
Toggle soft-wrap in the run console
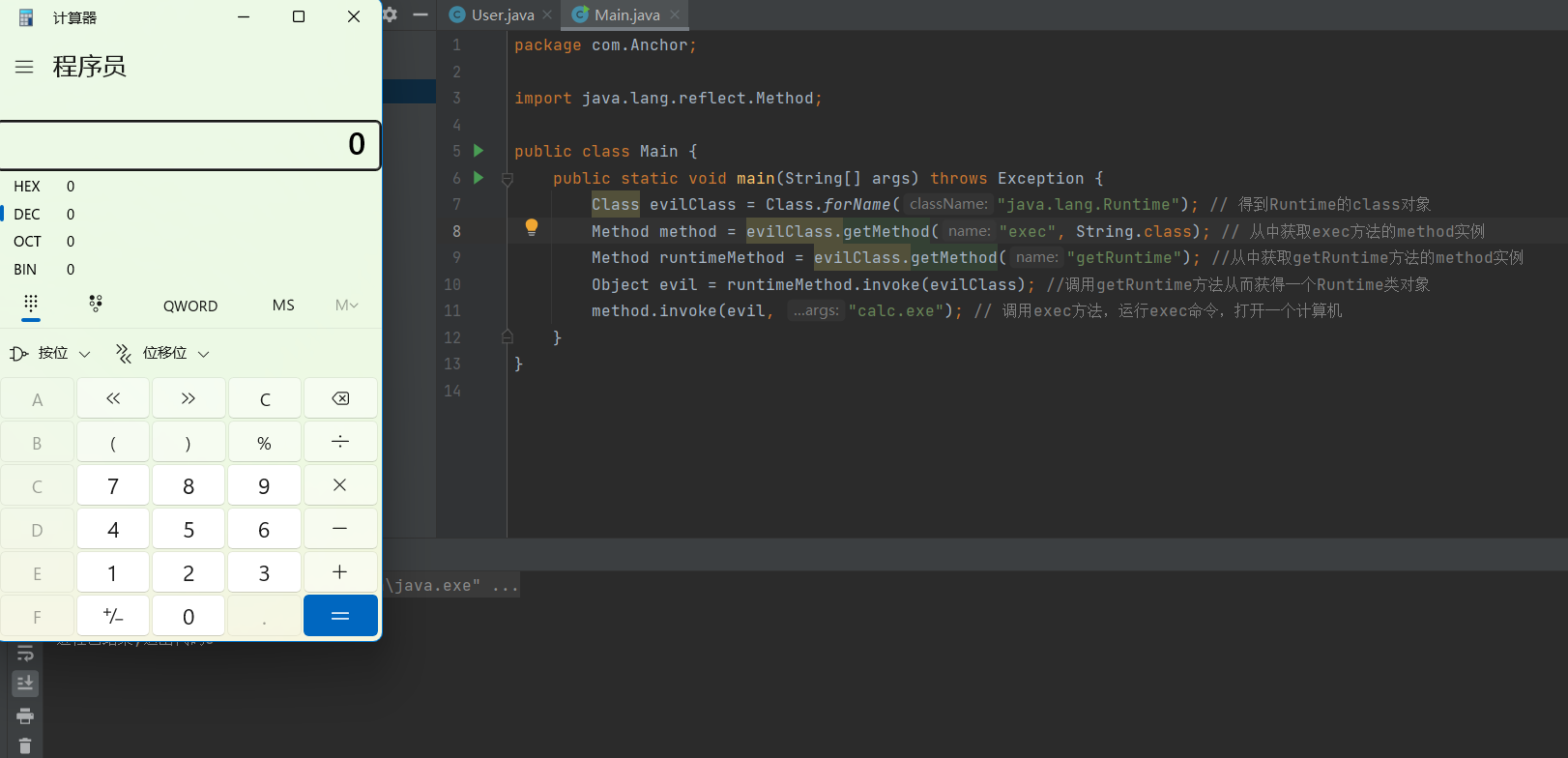pos(25,654)
